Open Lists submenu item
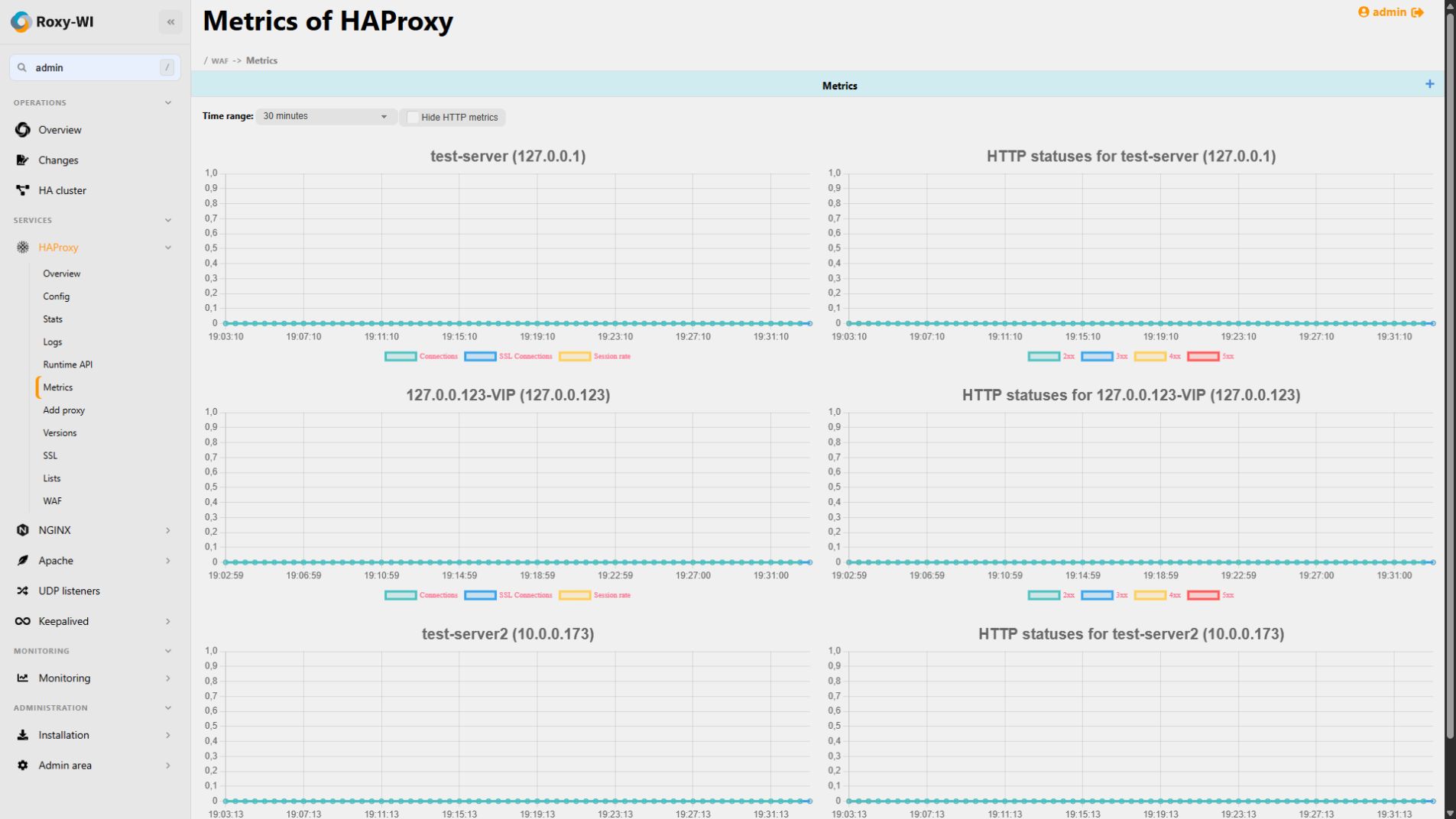Image resolution: width=1456 pixels, height=819 pixels. pyautogui.click(x=51, y=478)
